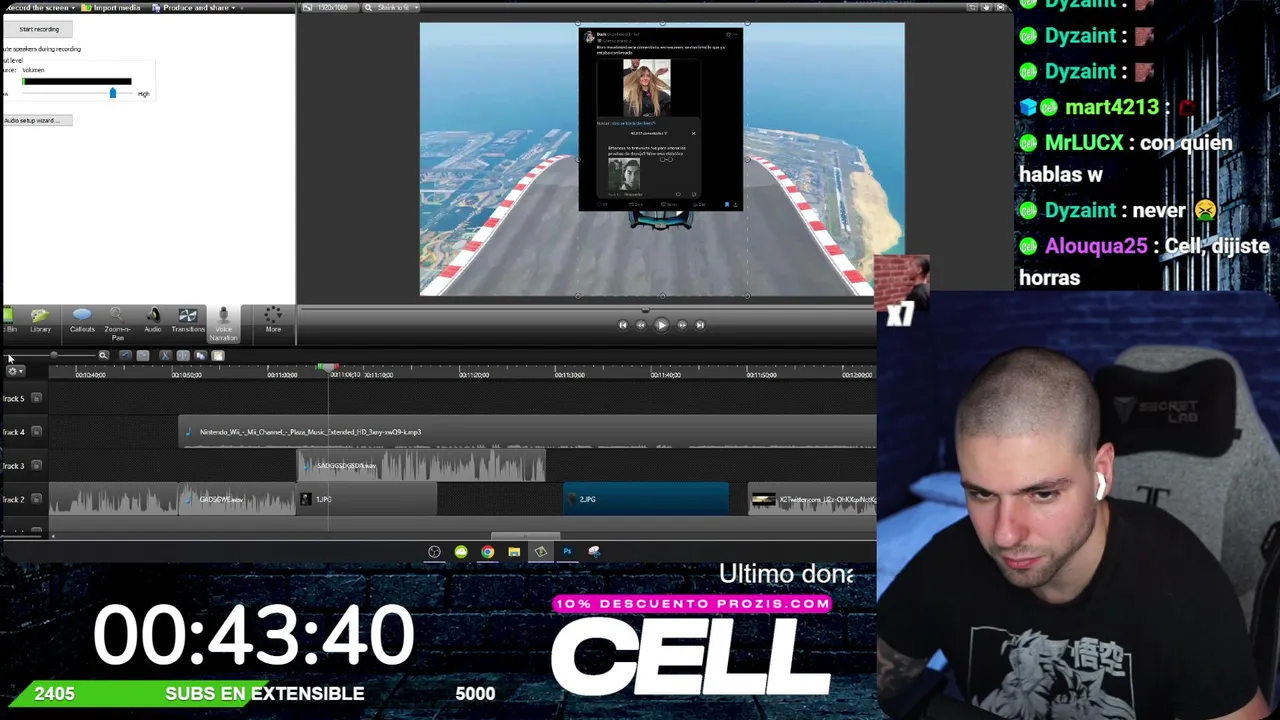Select the SADGGSDGSDA.wav audio clip
This screenshot has width=1280, height=720.
pyautogui.click(x=421, y=465)
